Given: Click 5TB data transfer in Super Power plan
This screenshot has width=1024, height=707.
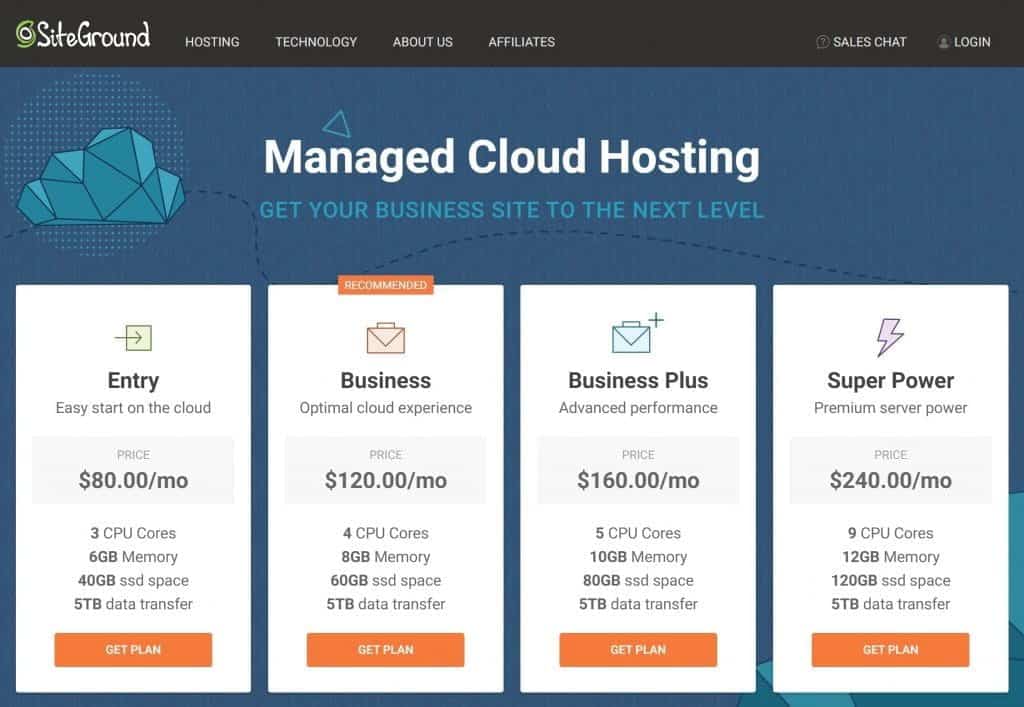Looking at the screenshot, I should [890, 604].
